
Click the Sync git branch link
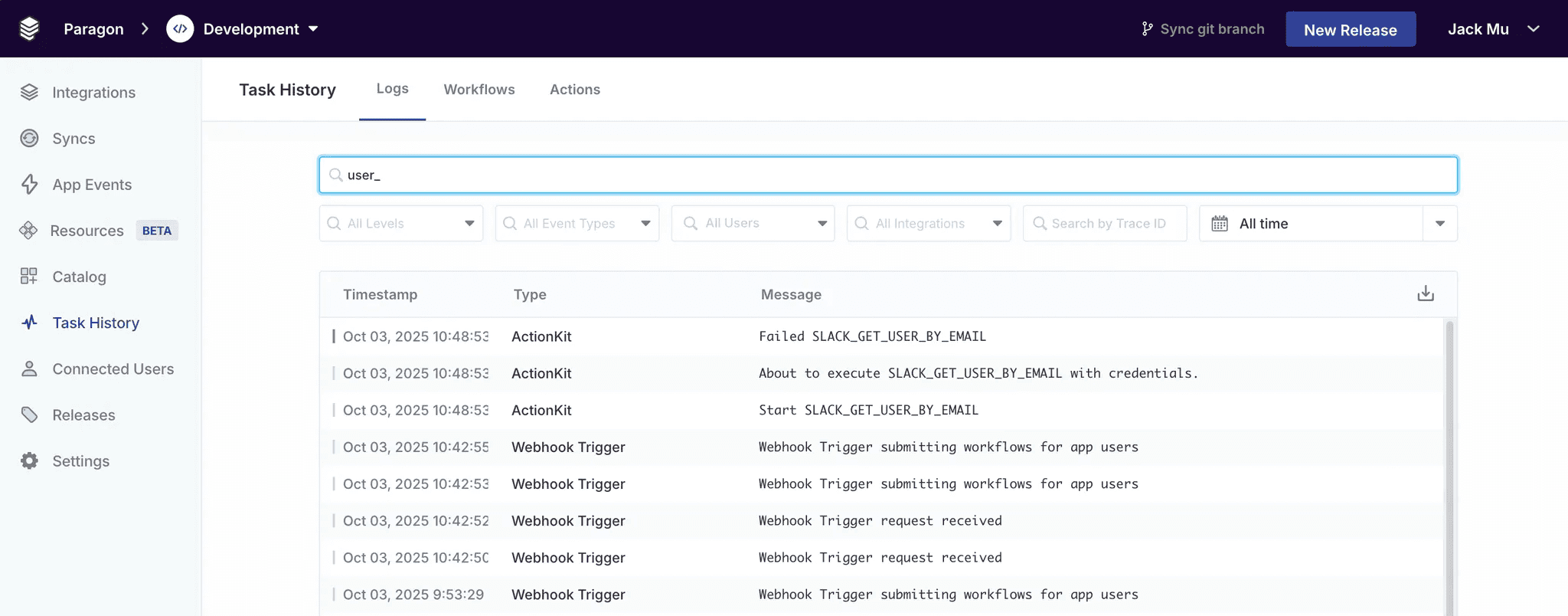pos(1203,29)
